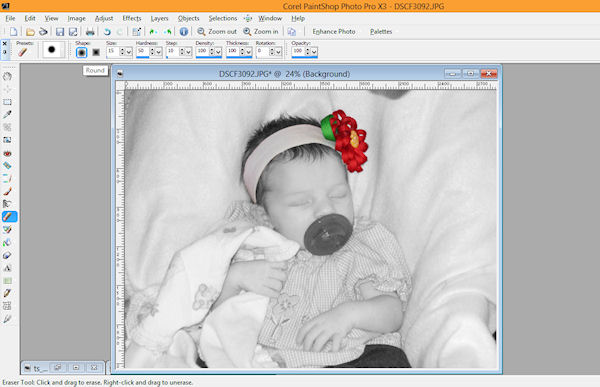The width and height of the screenshot is (600, 387).
Task: Expand the Opacity value dropdown
Action: pyautogui.click(x=314, y=52)
